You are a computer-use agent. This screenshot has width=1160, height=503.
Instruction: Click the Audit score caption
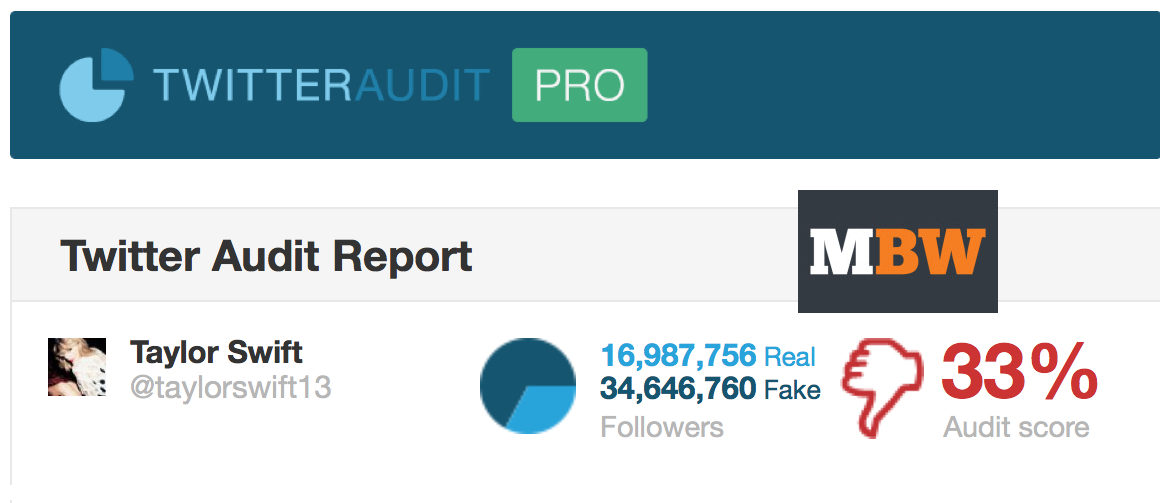(1016, 428)
